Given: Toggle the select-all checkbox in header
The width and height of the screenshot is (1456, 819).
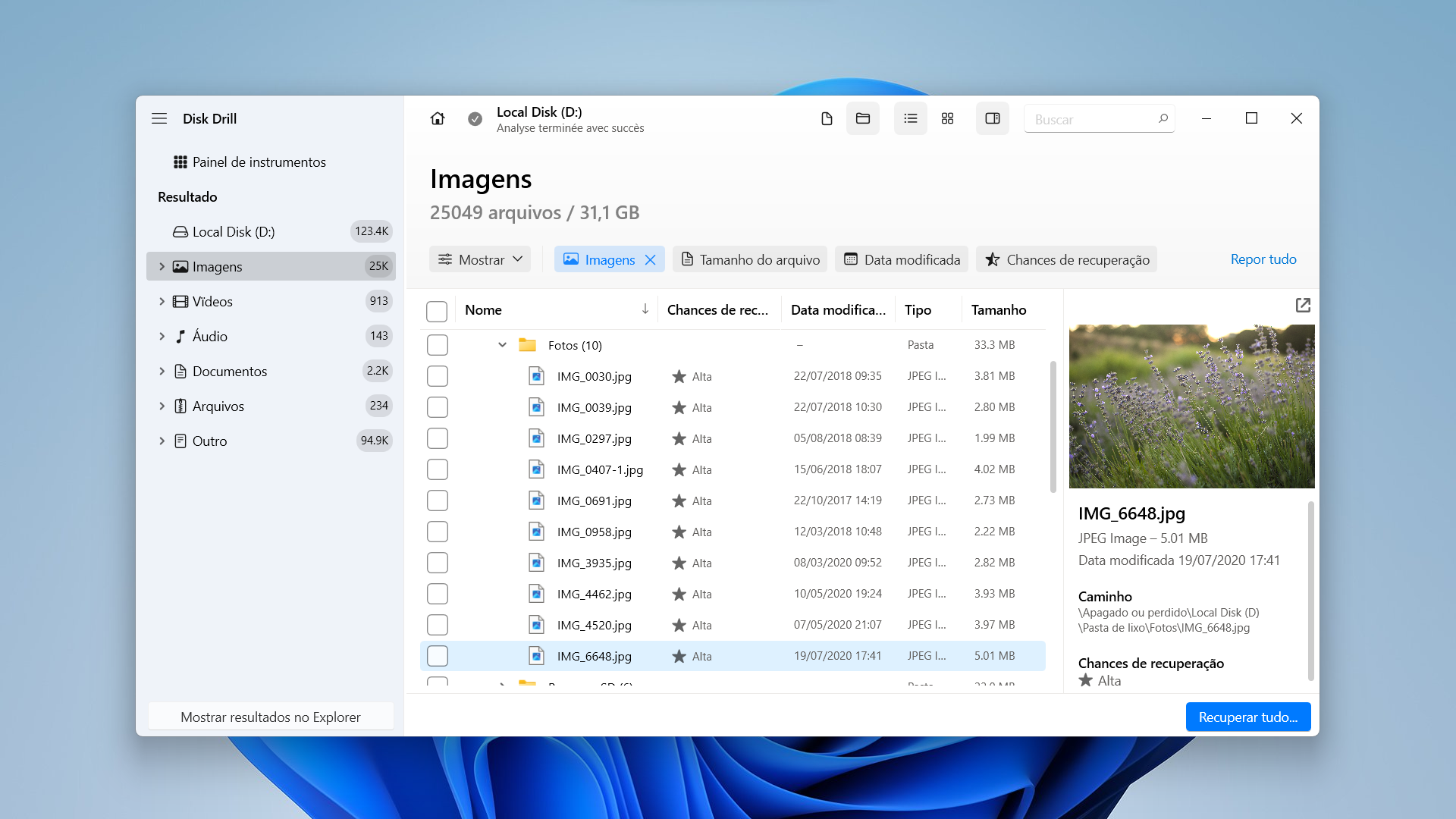Looking at the screenshot, I should [x=437, y=311].
